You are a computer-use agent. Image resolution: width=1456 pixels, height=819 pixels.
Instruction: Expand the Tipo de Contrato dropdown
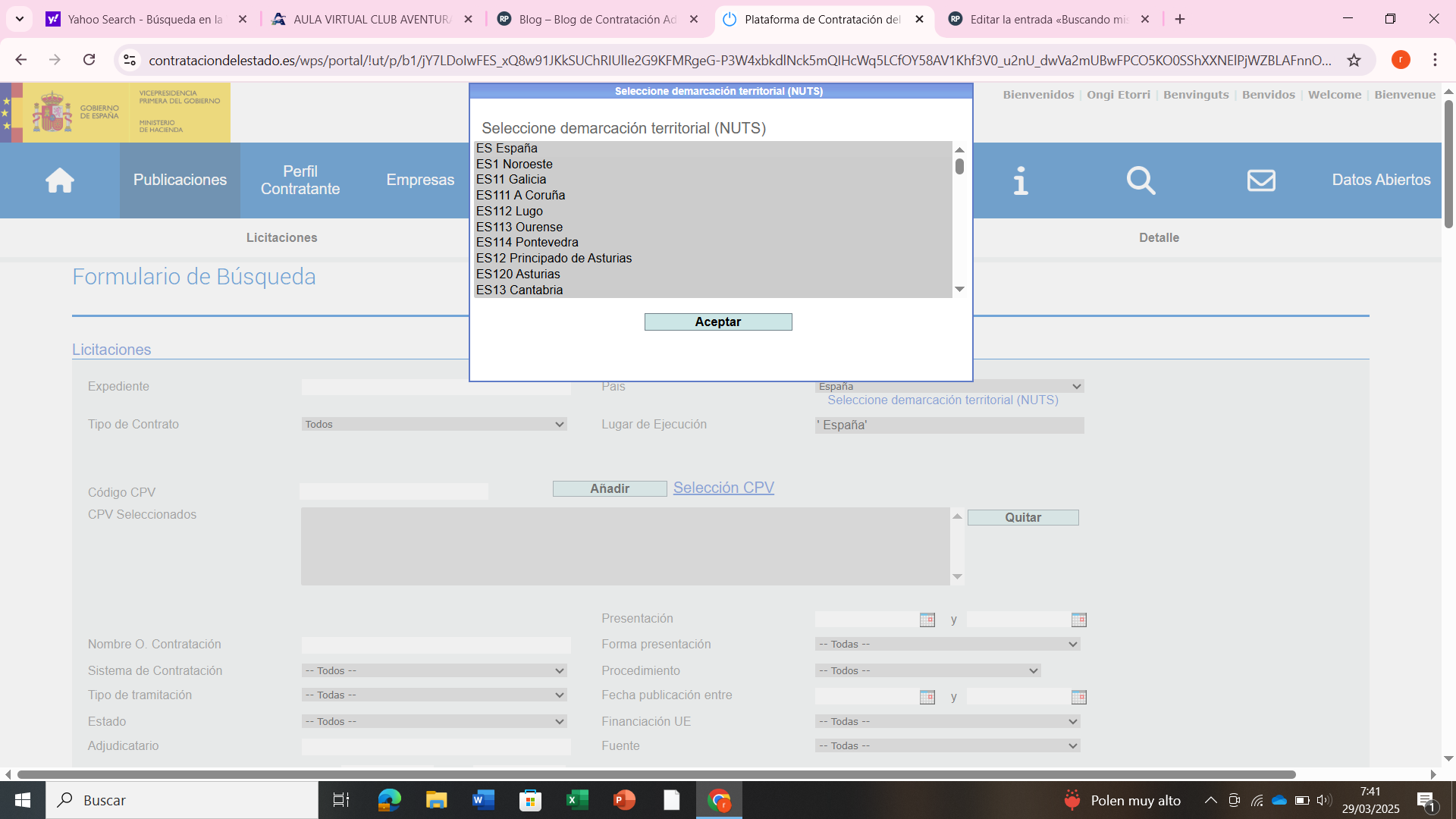click(434, 425)
